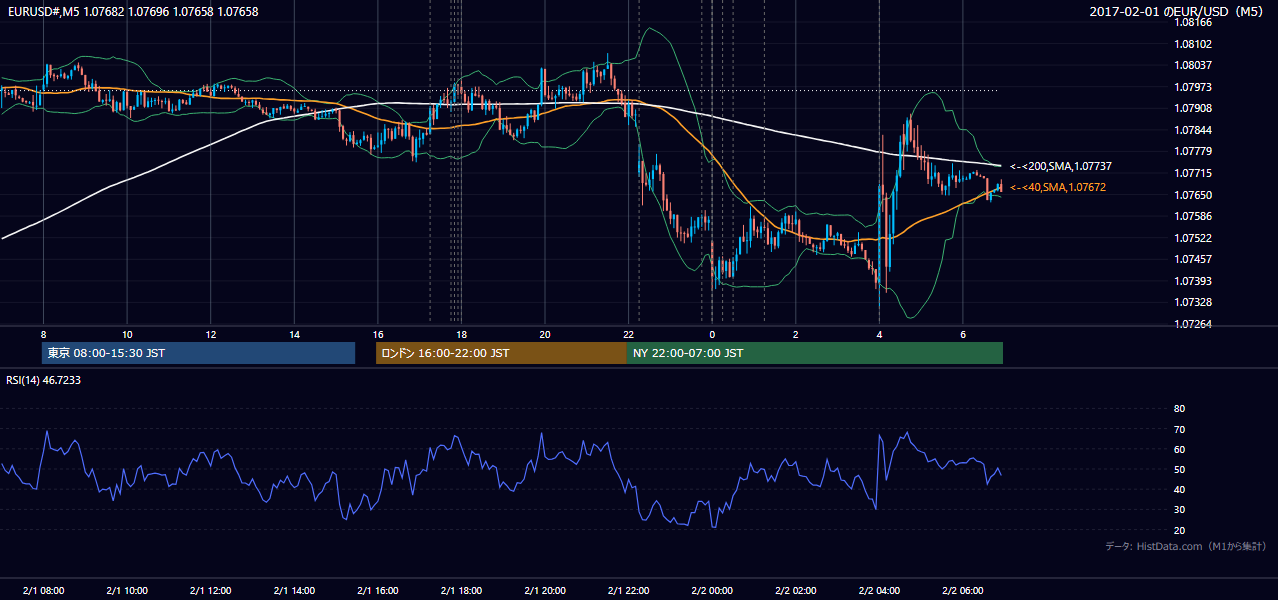This screenshot has width=1278, height=600.
Task: Select price axis value 1.07779
Action: click(x=1192, y=151)
